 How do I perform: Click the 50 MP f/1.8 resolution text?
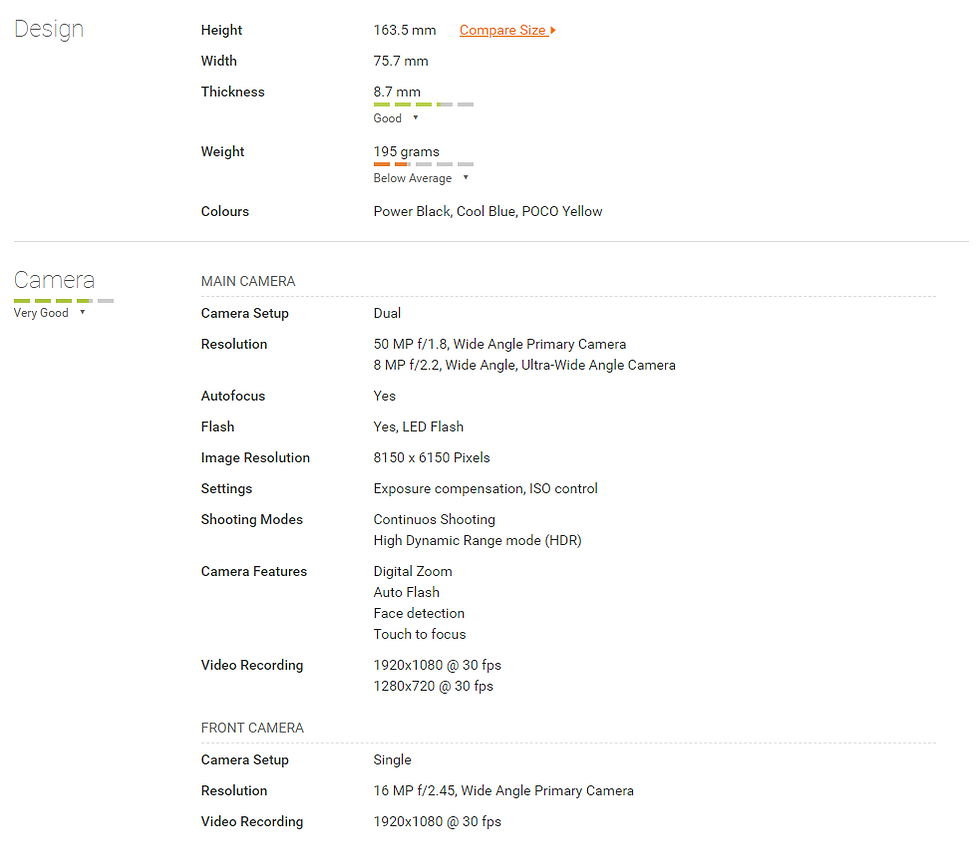[499, 344]
